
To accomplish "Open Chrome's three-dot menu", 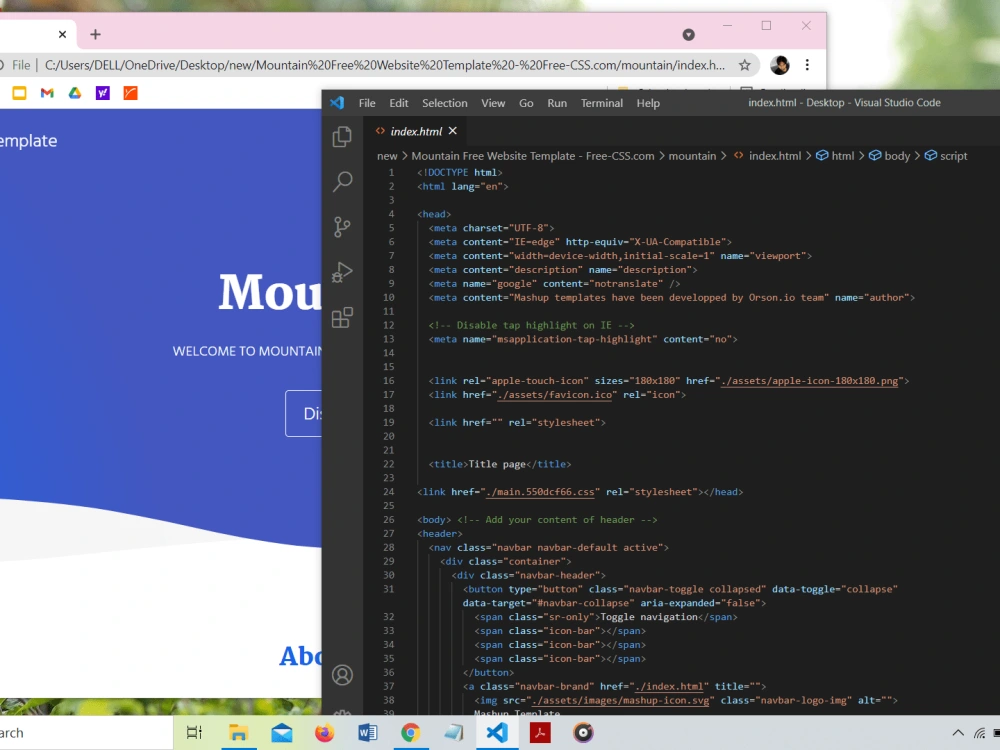I will point(807,65).
